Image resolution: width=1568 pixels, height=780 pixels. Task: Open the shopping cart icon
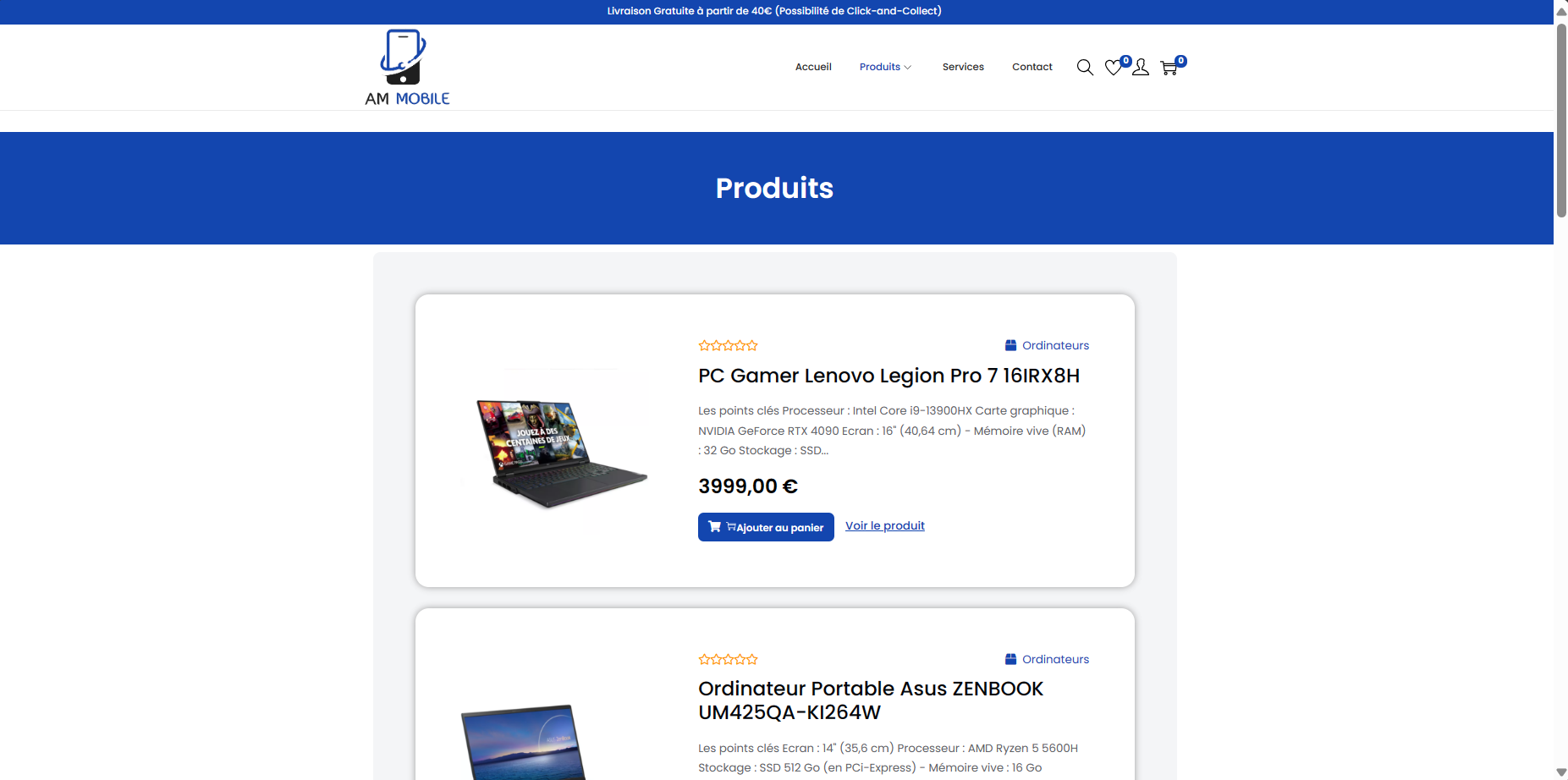point(1169,68)
